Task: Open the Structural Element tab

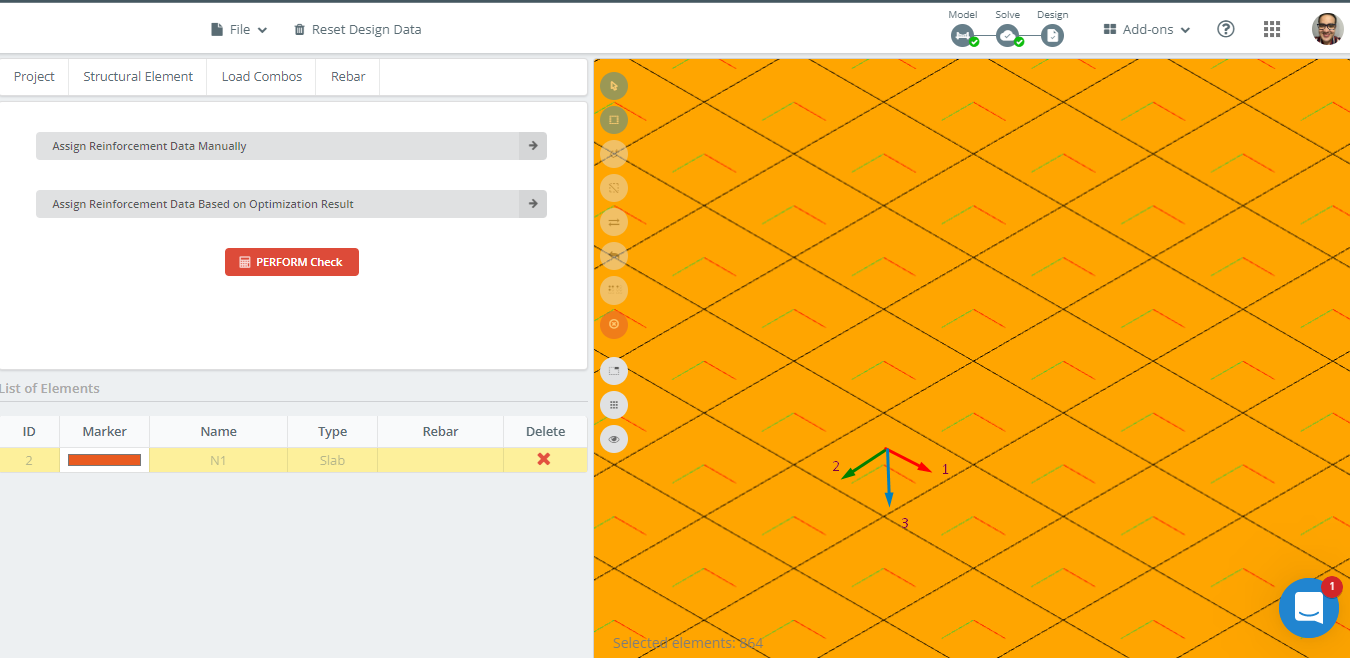Action: point(138,77)
